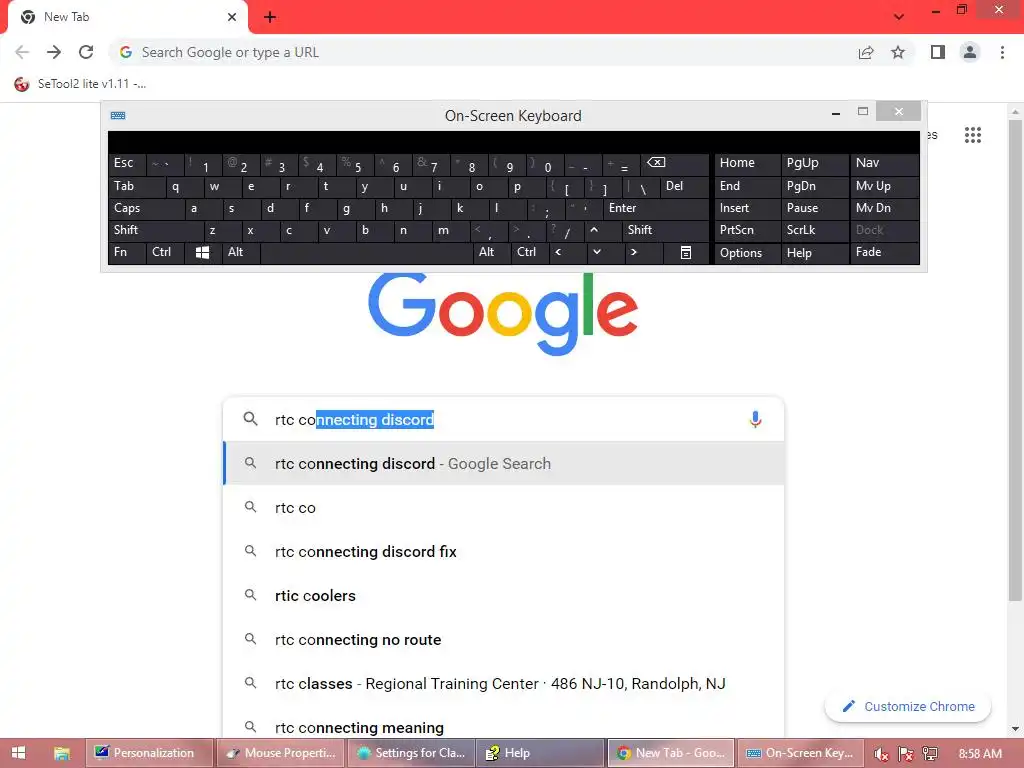Toggle Fn key on On-Screen Keyboard
Screen dimensions: 1024x768
[127, 252]
